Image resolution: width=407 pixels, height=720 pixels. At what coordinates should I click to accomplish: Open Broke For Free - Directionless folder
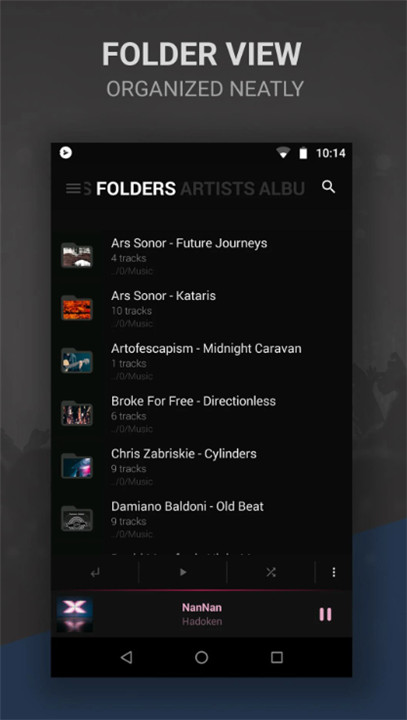(x=201, y=414)
